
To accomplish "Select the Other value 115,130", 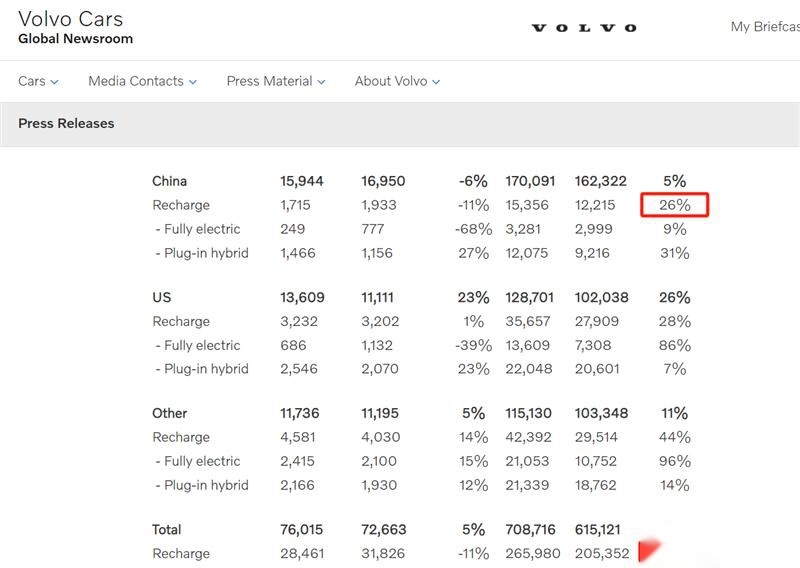I will tap(529, 413).
